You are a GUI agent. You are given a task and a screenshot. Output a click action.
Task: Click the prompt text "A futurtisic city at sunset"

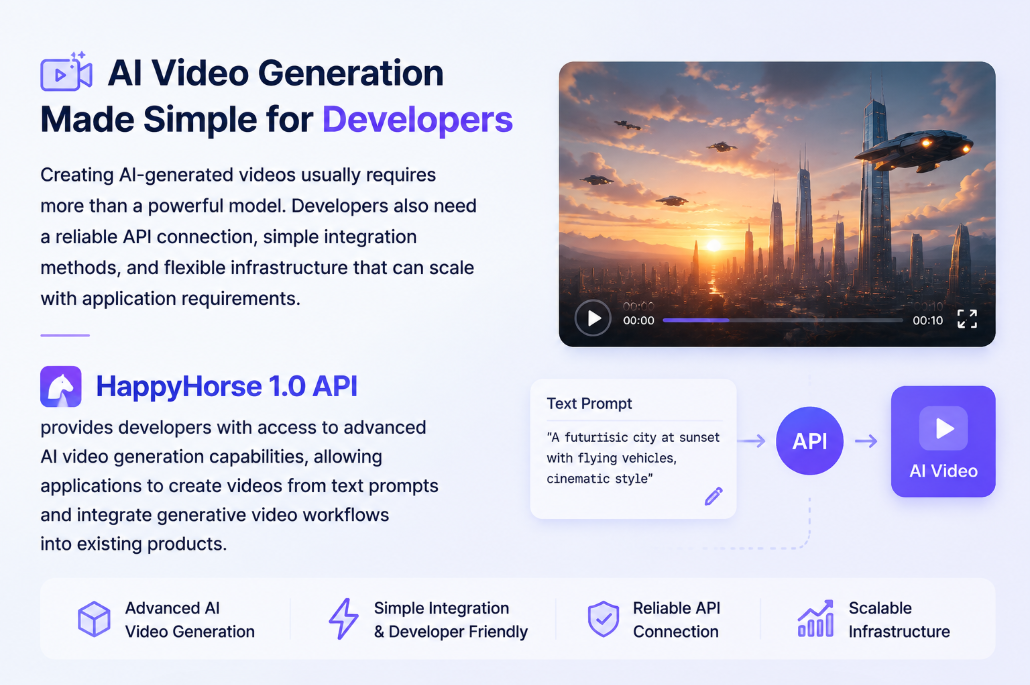click(633, 437)
